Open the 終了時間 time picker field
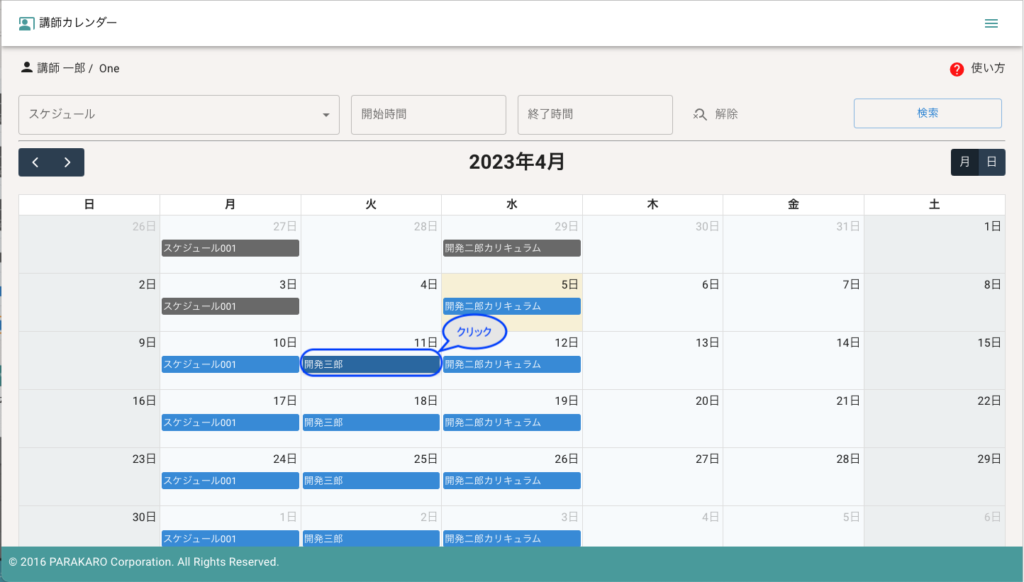This screenshot has width=1024, height=582. (594, 114)
